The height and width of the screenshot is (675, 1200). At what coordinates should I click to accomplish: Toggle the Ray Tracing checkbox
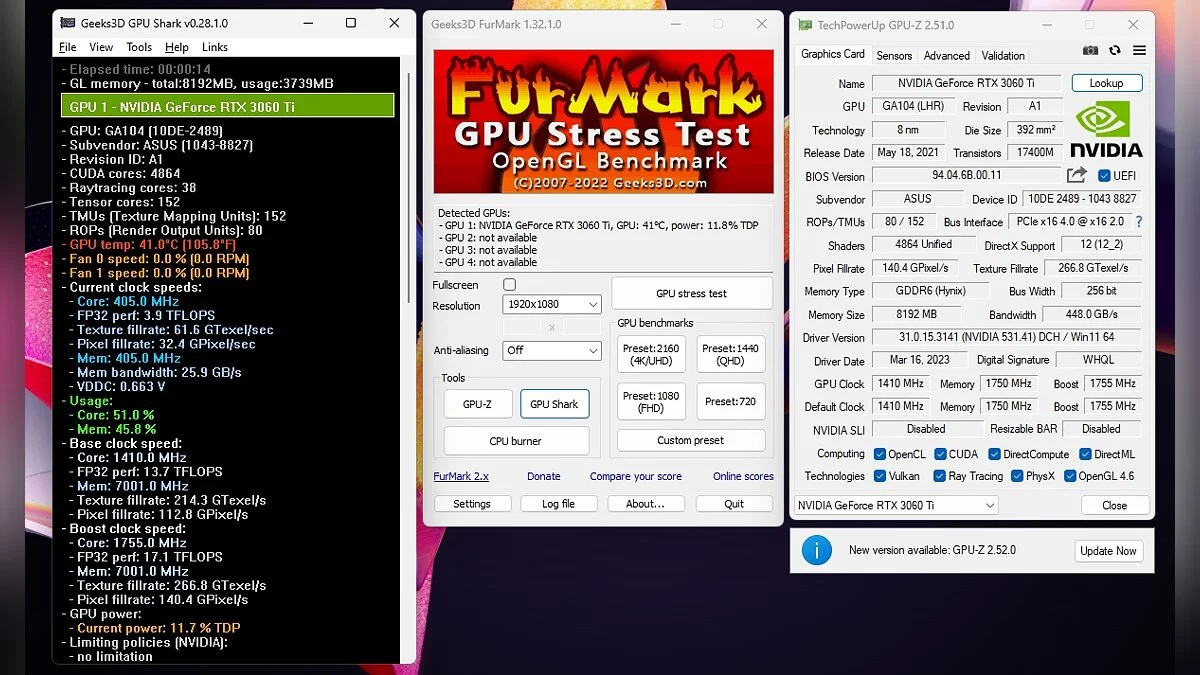pyautogui.click(x=938, y=476)
